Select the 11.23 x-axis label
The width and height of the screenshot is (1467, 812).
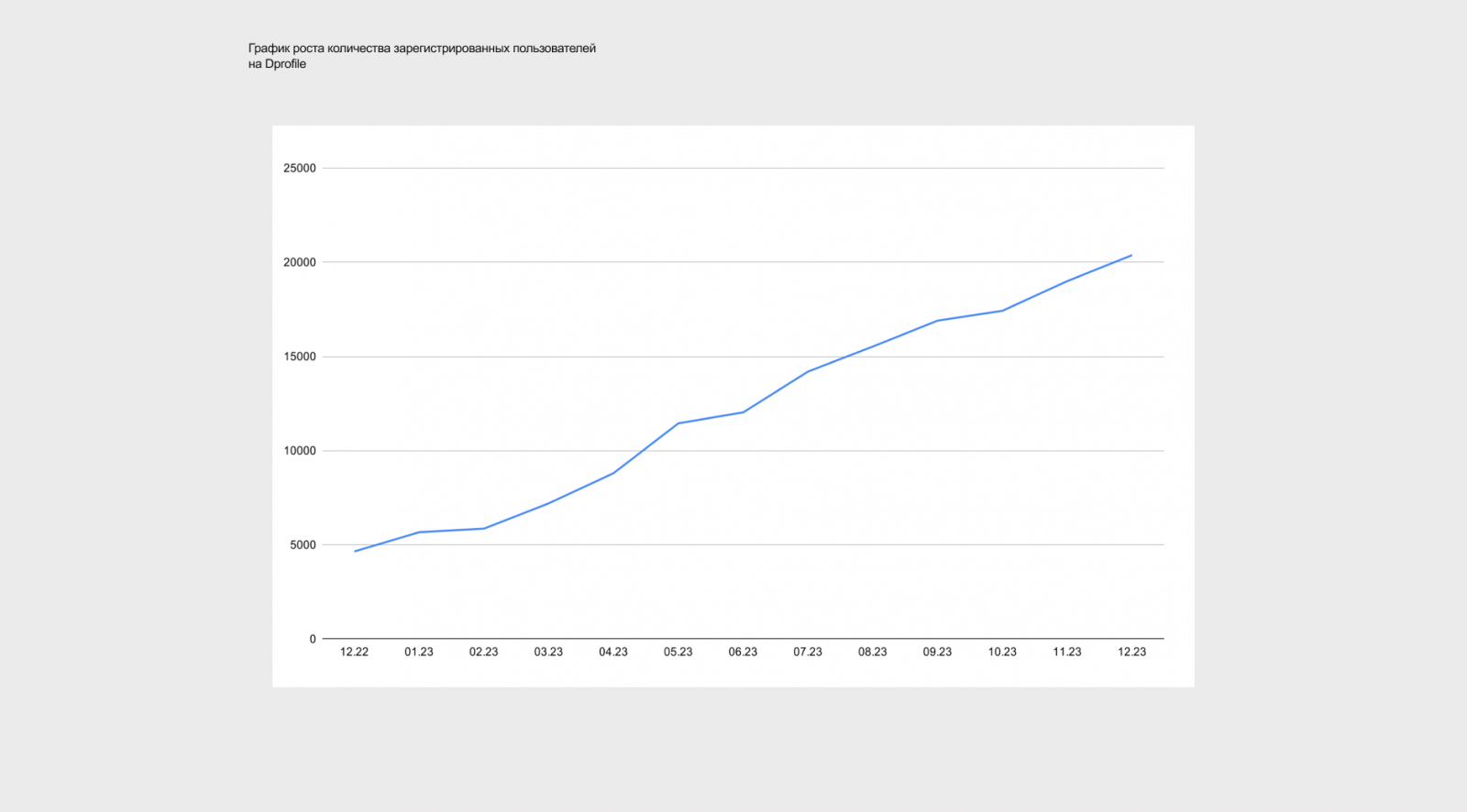click(x=1066, y=652)
